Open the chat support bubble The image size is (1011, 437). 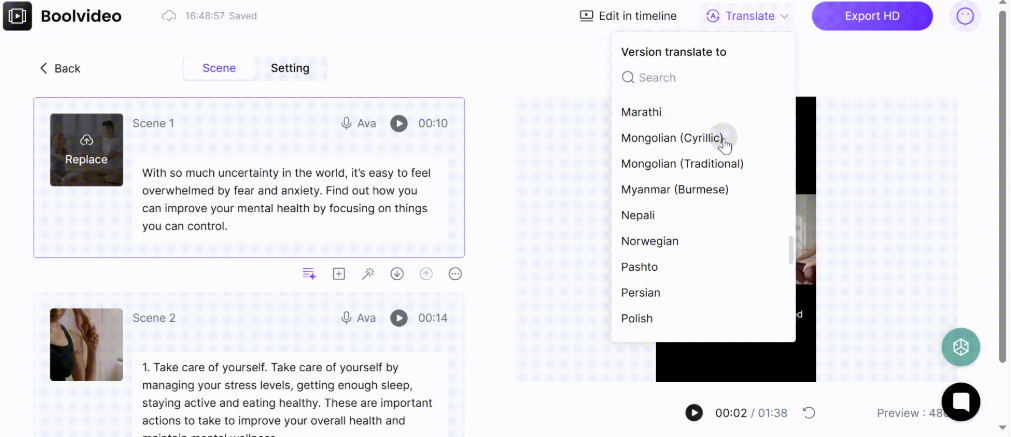coord(960,401)
